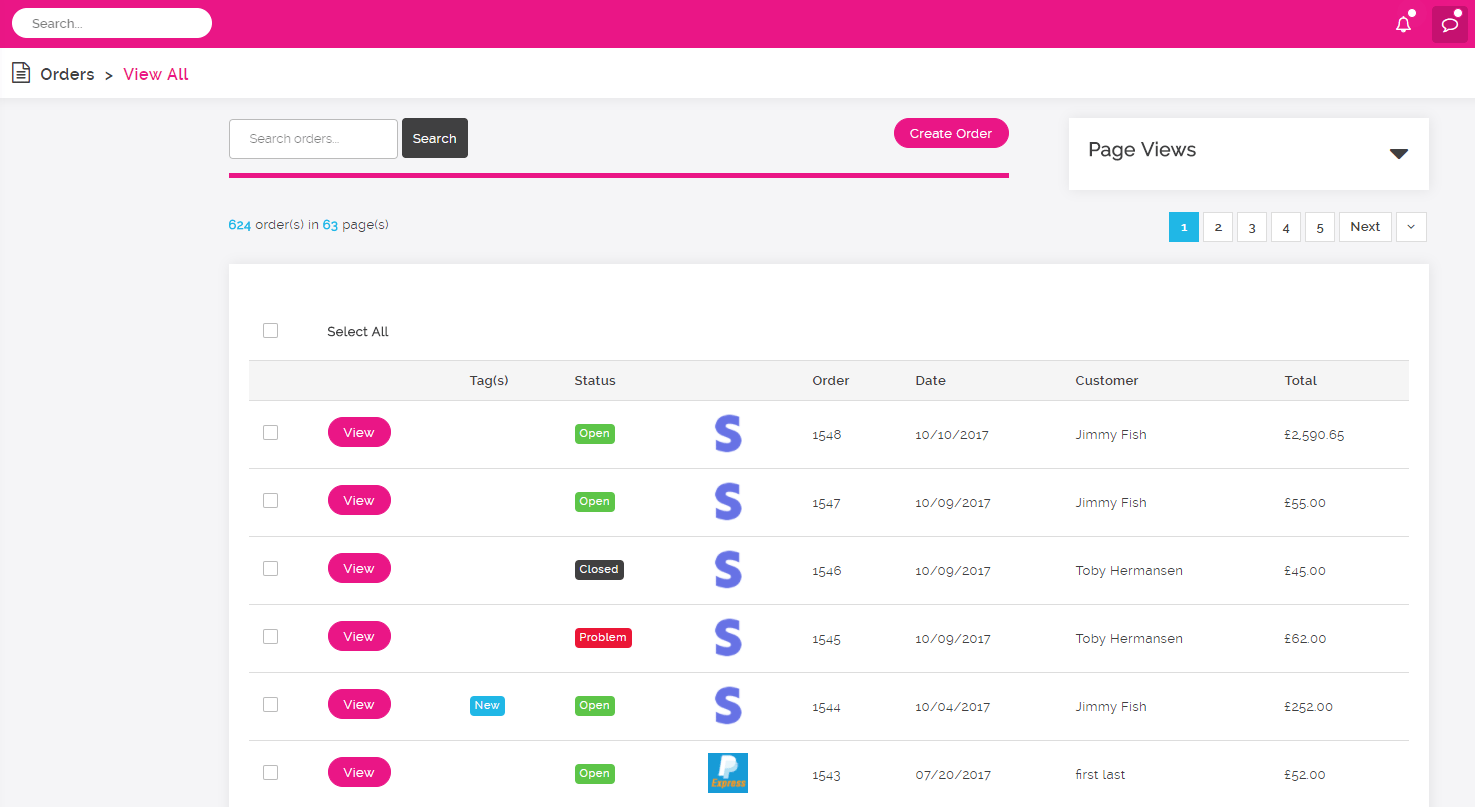Click the View All breadcrumb link
Viewport: 1475px width, 807px height.
pos(156,74)
